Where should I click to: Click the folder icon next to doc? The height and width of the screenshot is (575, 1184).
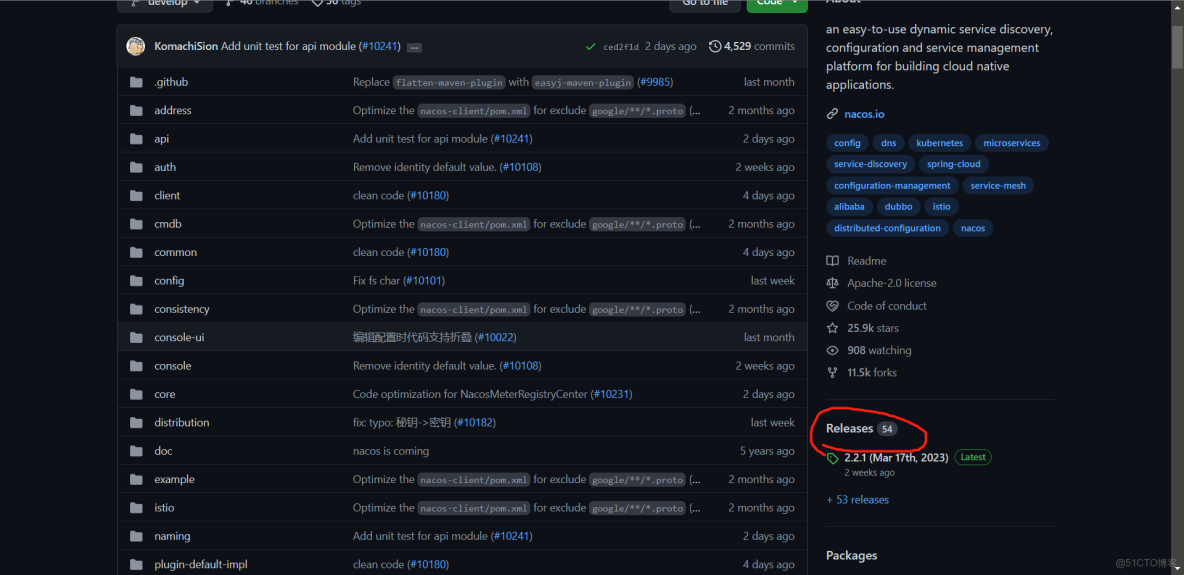(x=136, y=451)
